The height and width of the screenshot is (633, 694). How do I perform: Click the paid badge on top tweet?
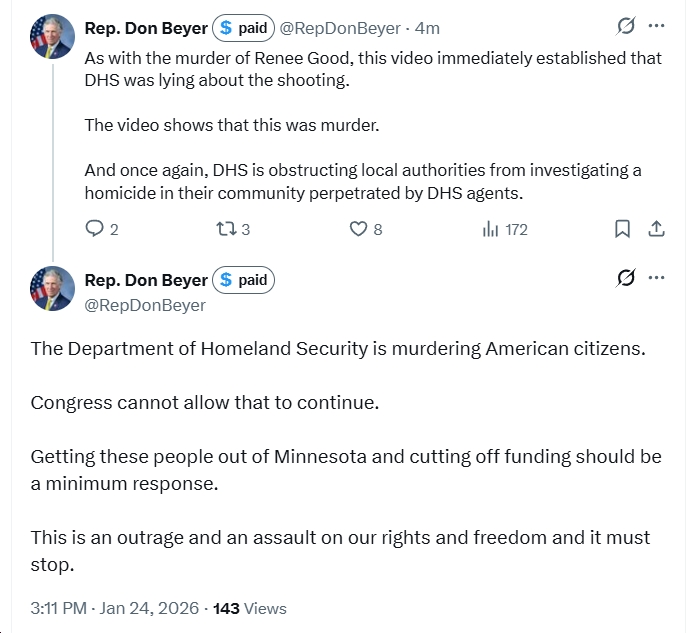pyautogui.click(x=244, y=28)
